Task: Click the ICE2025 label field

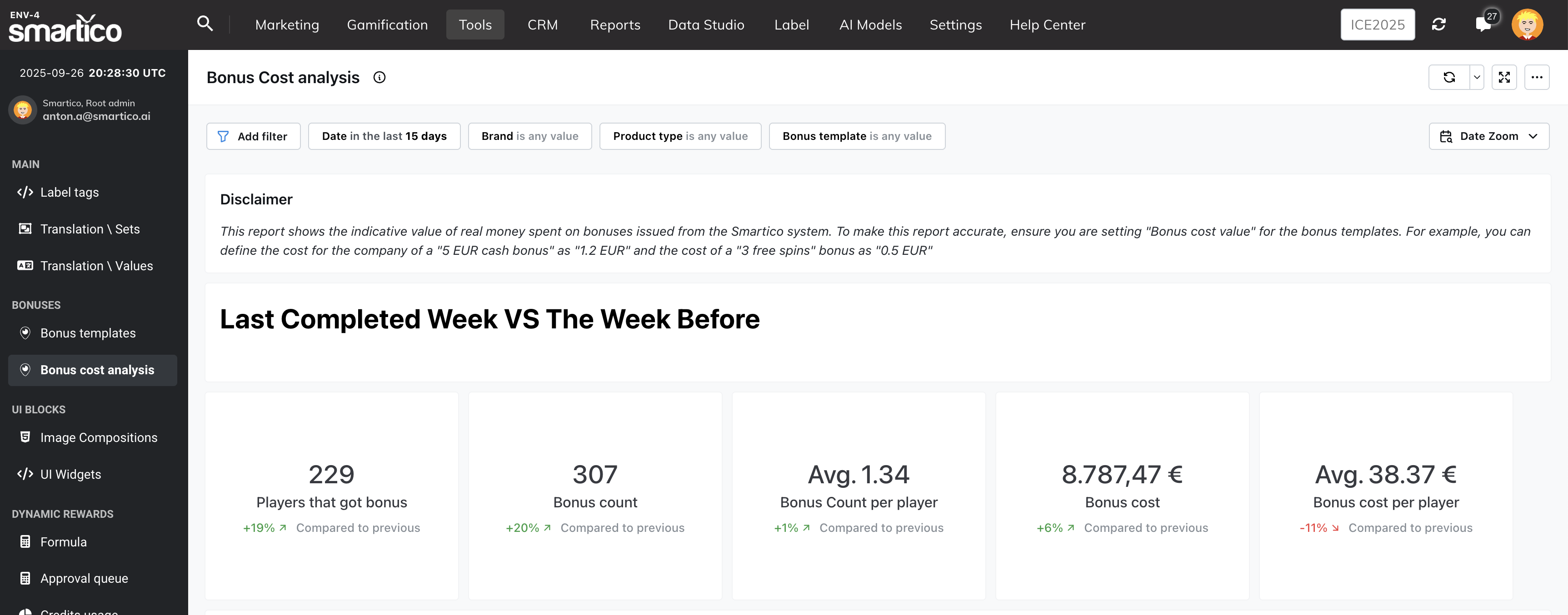Action: (1377, 25)
